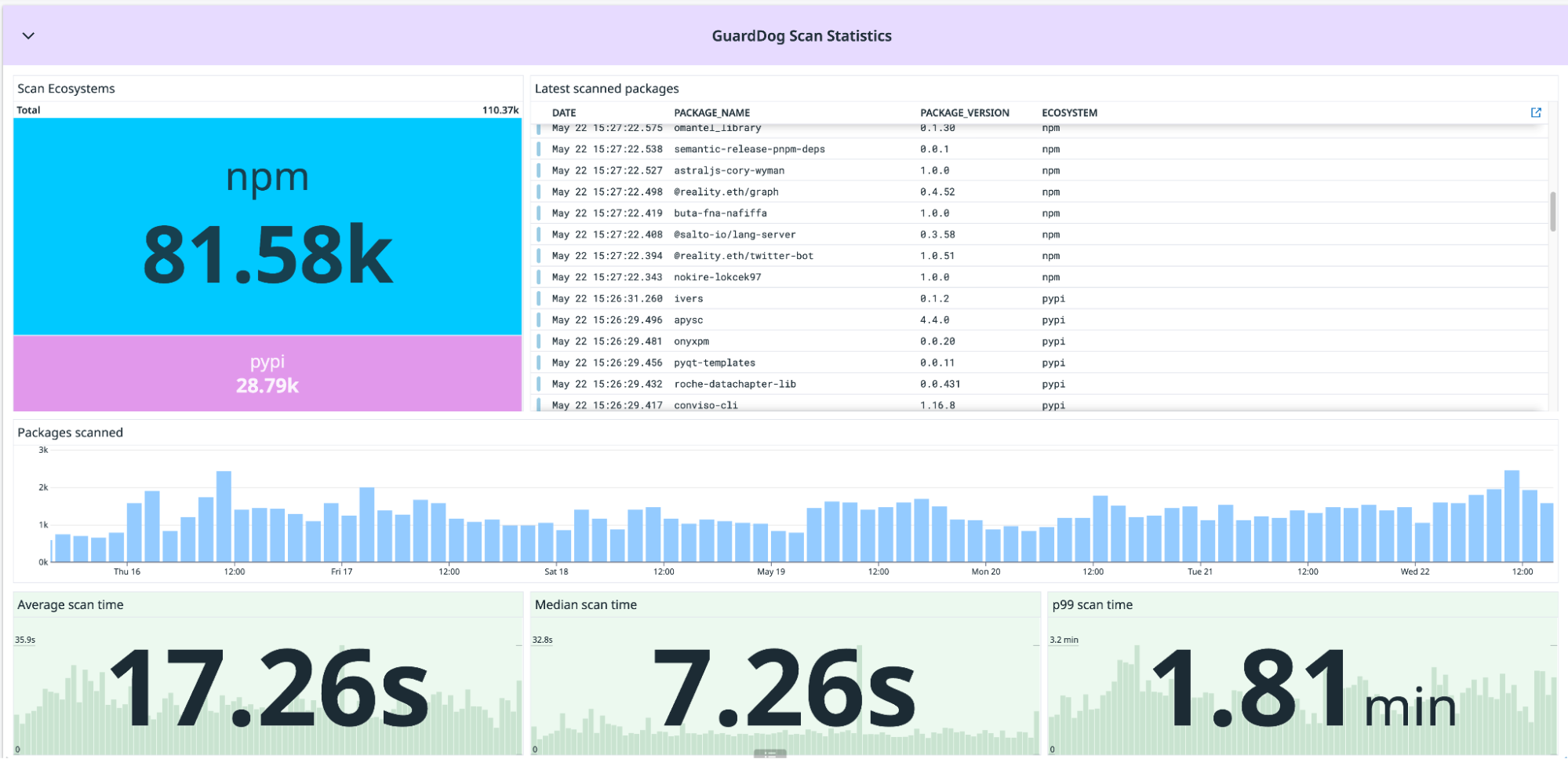Click the table's vertical scrollbar thumb
The height and width of the screenshot is (759, 1568).
1552,211
